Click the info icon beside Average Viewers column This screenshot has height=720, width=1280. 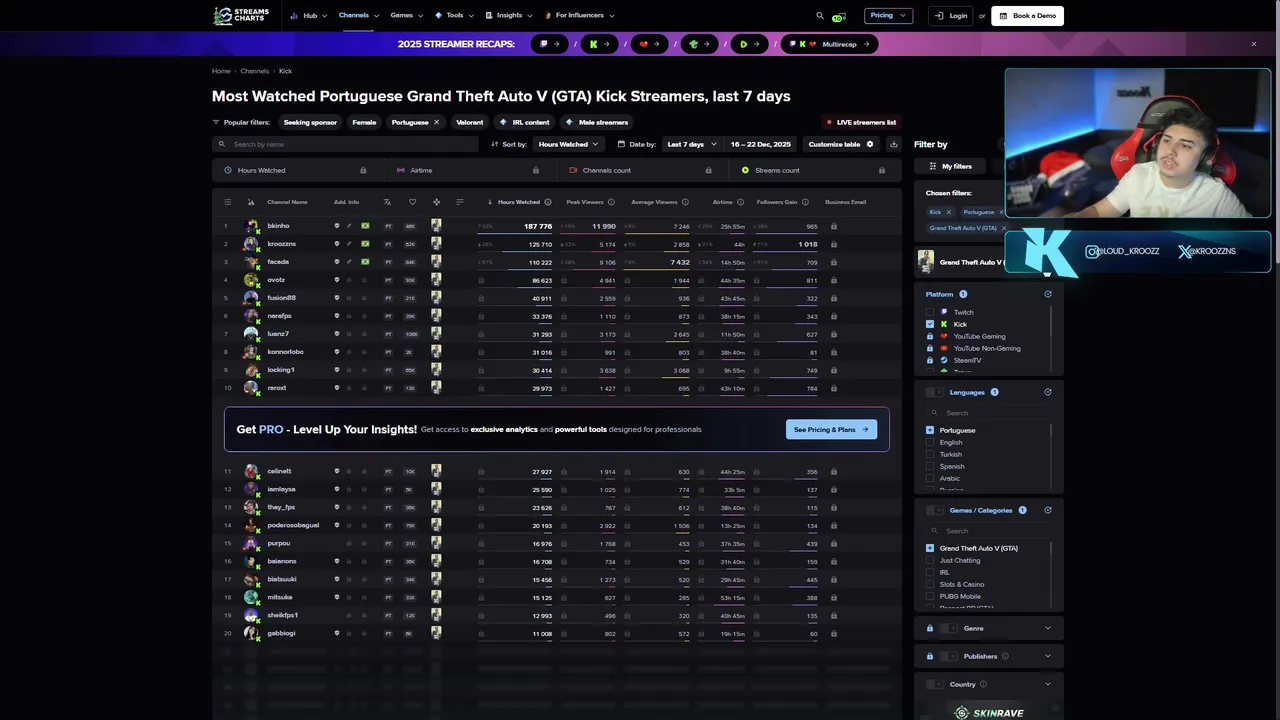click(x=686, y=202)
